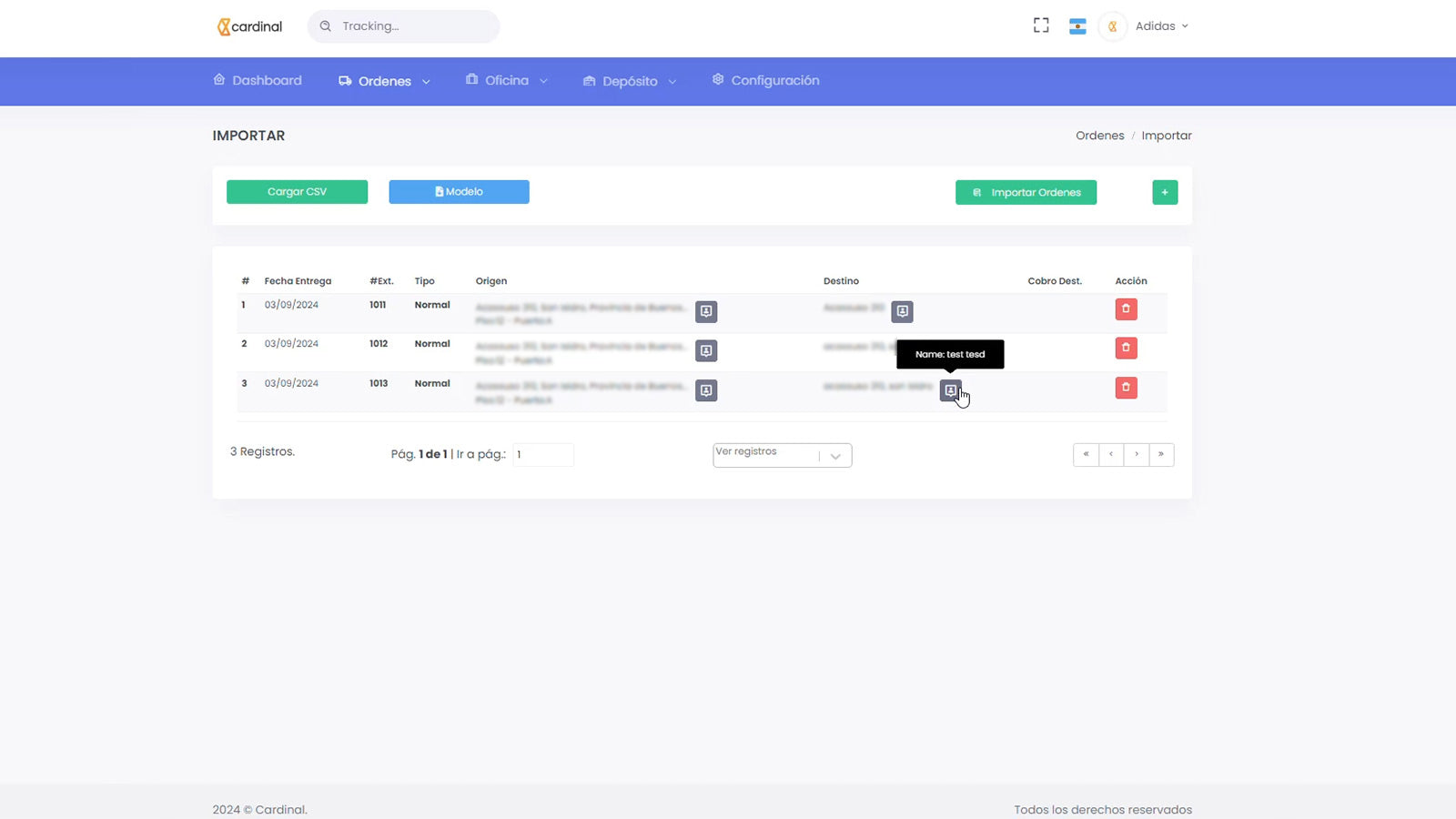Click destination contact icon for order 1011

(x=902, y=311)
